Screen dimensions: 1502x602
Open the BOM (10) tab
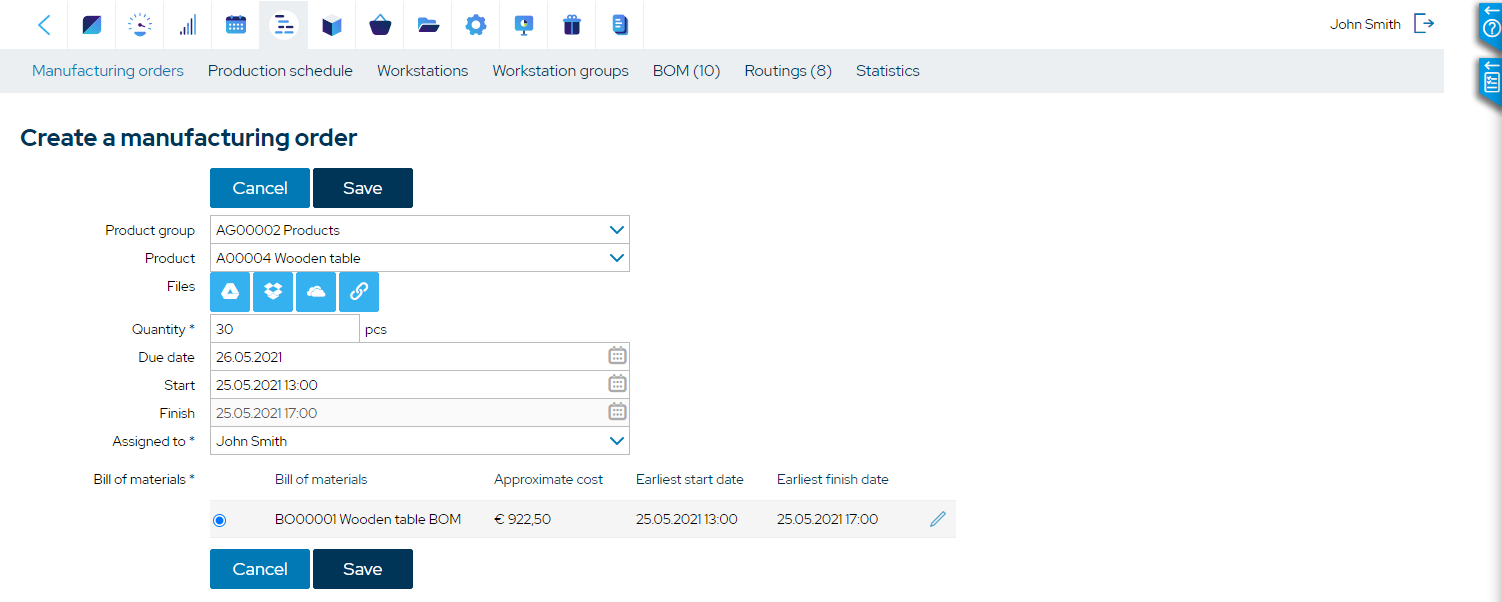(686, 71)
